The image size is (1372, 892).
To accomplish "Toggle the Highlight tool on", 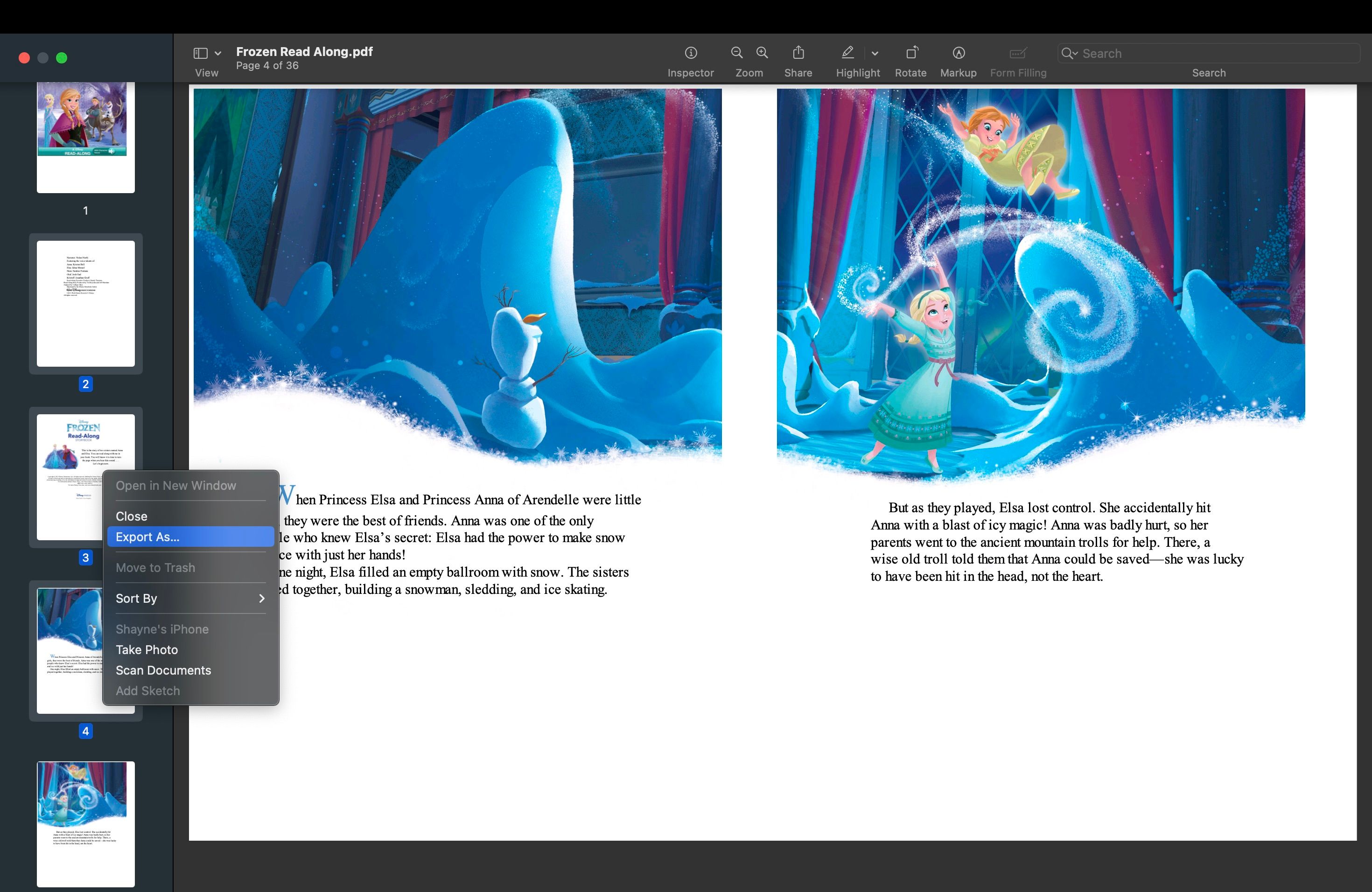I will click(x=847, y=52).
